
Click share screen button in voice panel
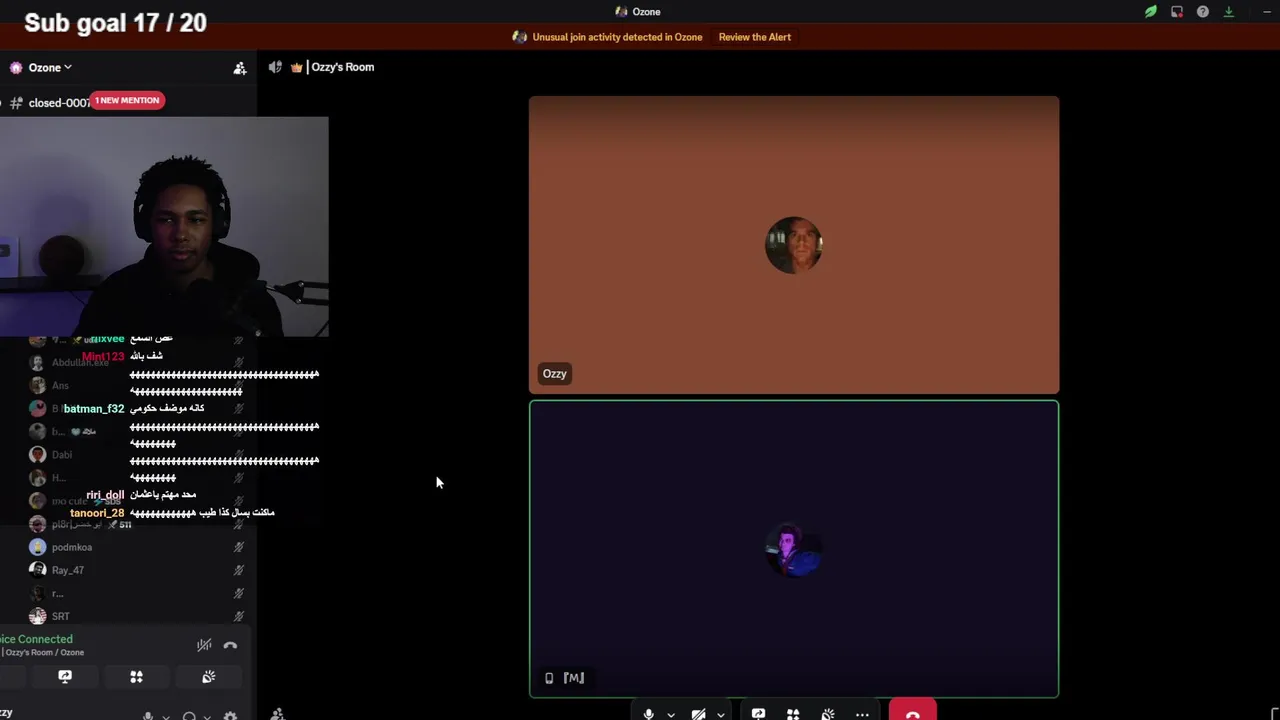pos(65,677)
